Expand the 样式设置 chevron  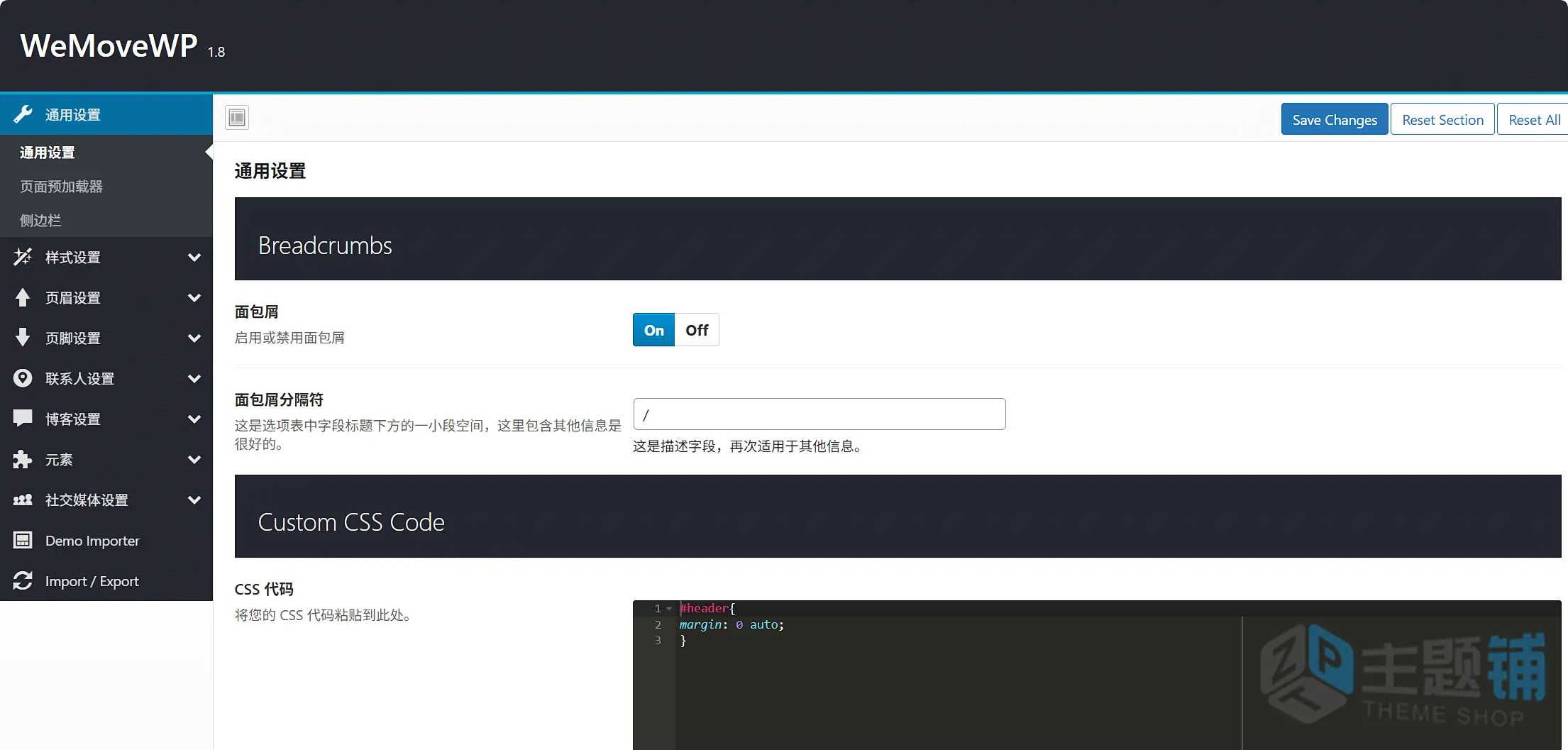coord(194,257)
